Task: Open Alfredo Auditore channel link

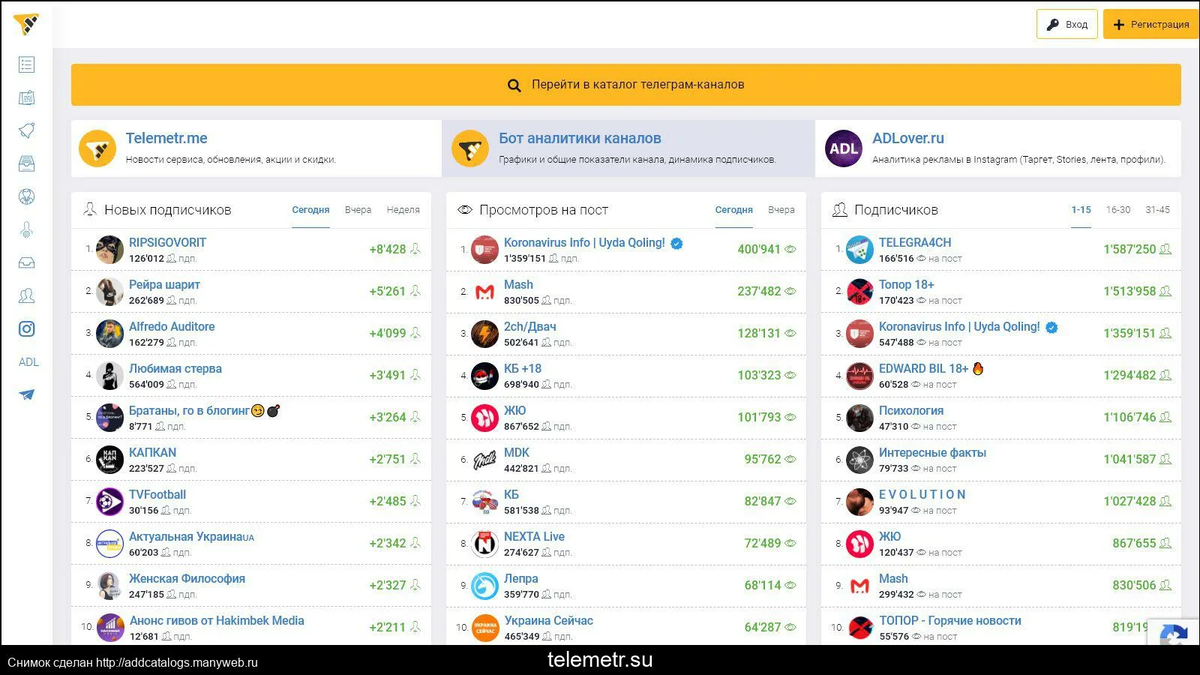Action: click(x=172, y=327)
